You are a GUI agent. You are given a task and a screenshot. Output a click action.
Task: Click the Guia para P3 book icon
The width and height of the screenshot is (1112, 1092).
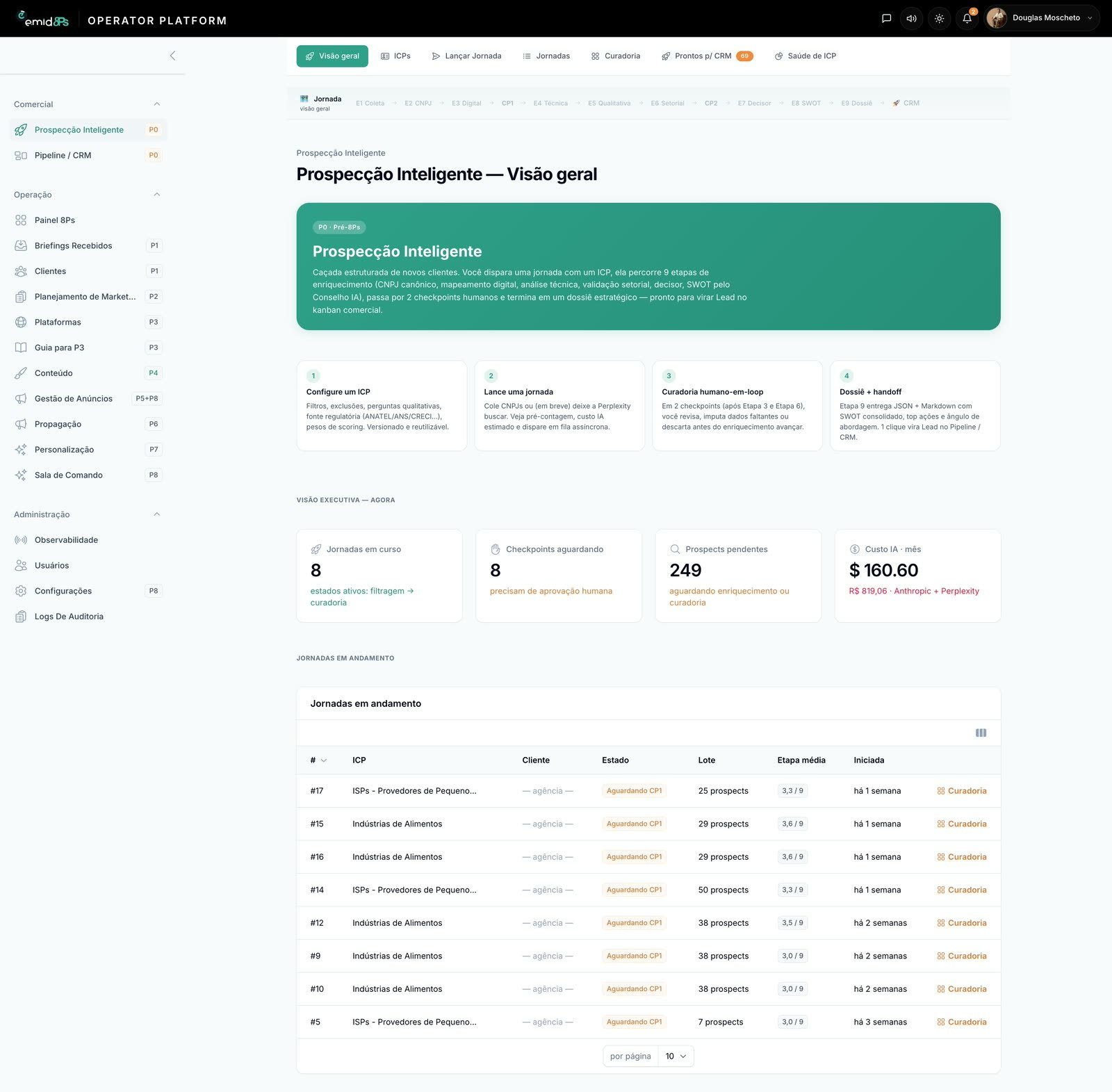pos(21,348)
